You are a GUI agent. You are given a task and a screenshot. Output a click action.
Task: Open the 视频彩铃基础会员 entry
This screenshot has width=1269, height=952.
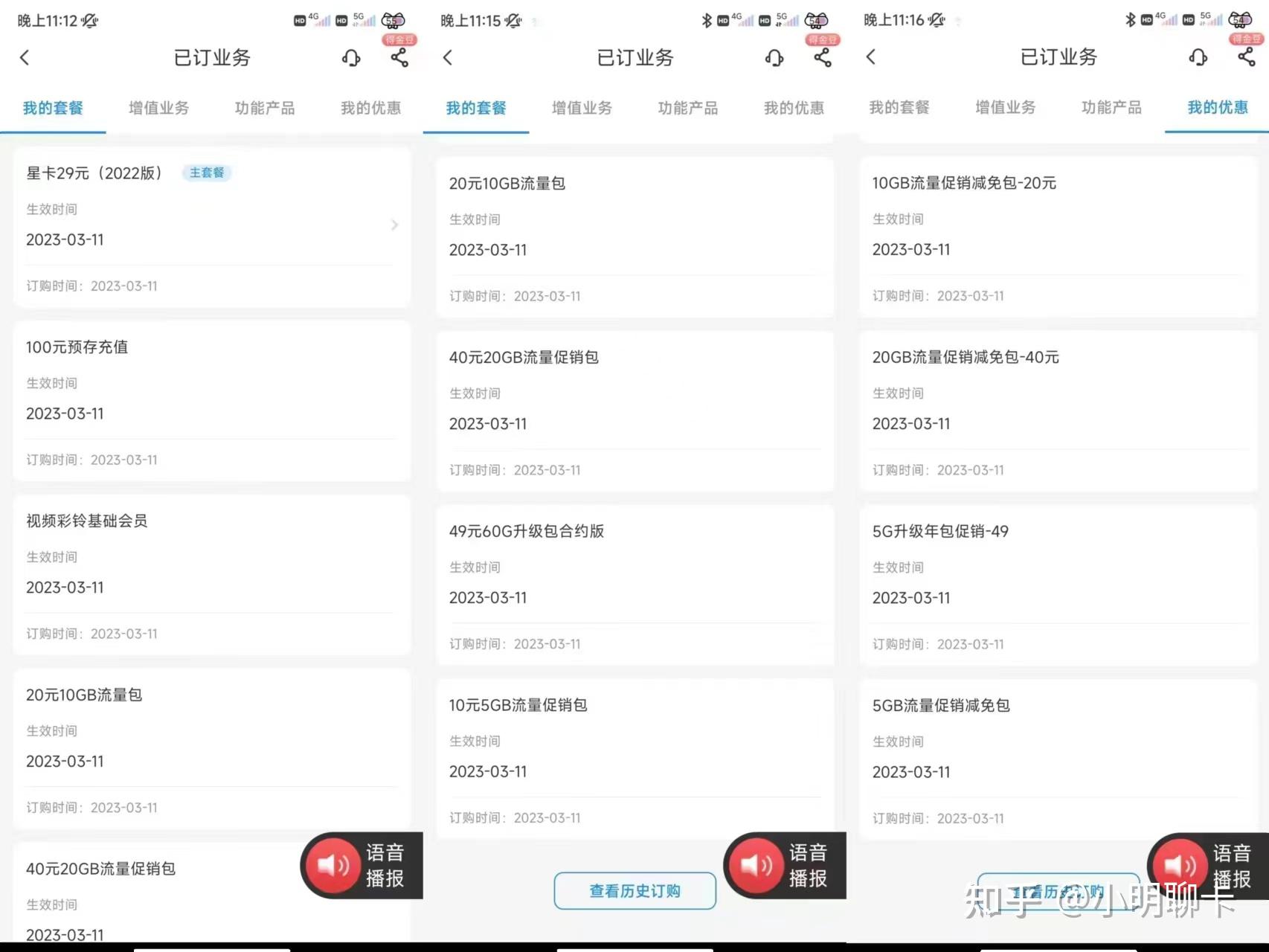pos(212,575)
